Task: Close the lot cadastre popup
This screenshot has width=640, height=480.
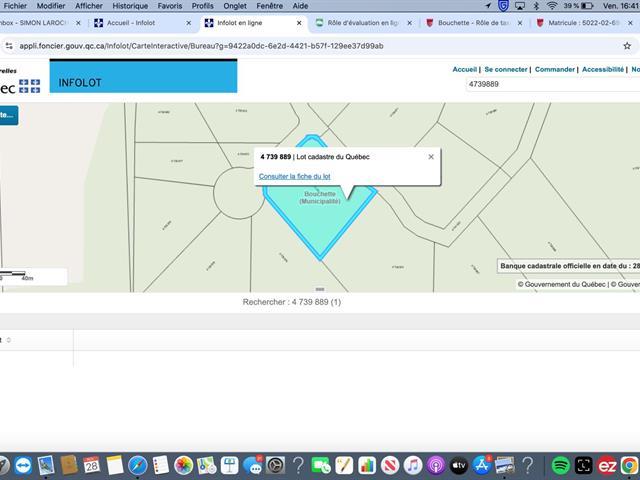Action: click(x=431, y=157)
